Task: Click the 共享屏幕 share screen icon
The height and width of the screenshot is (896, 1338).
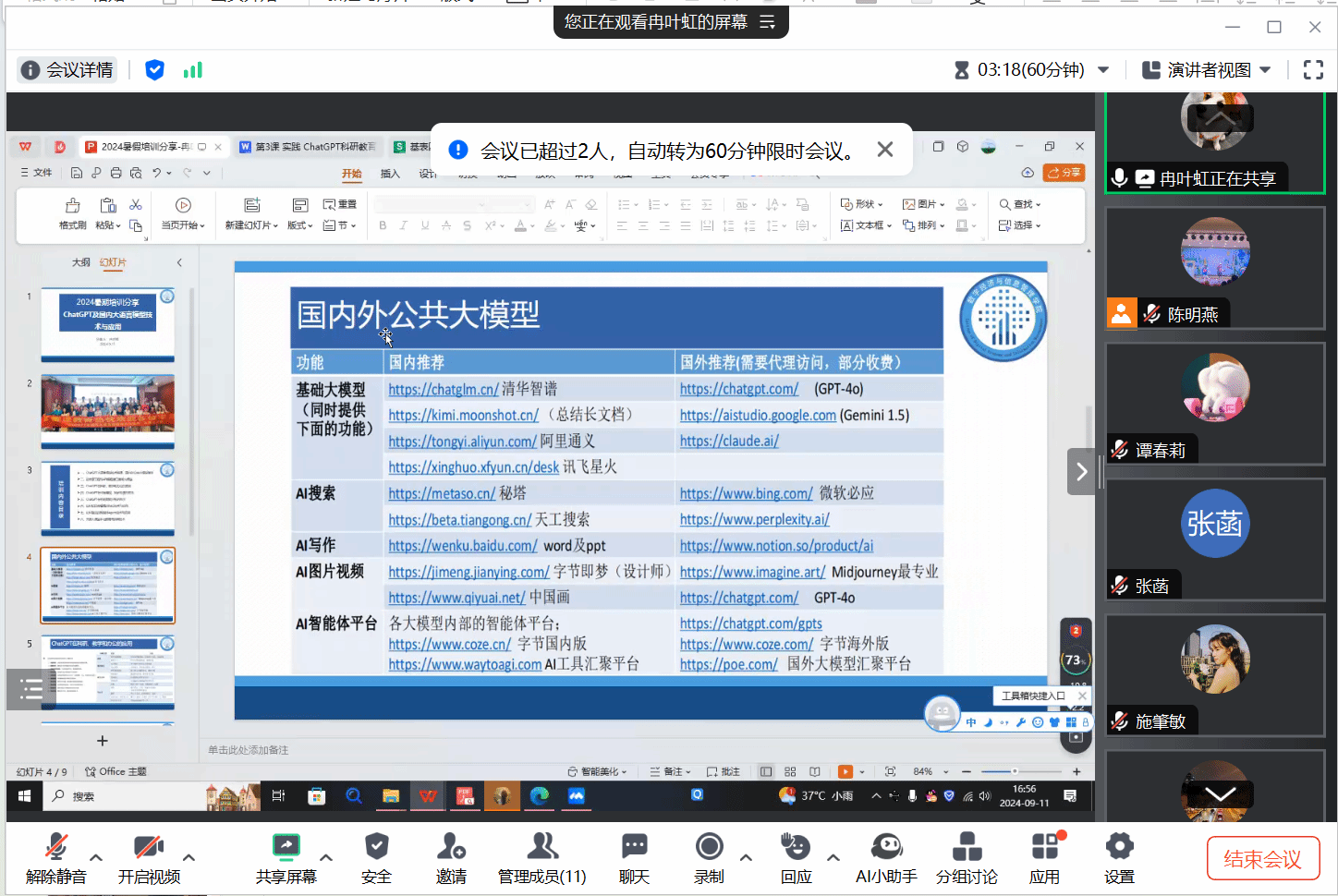Action: click(x=286, y=847)
